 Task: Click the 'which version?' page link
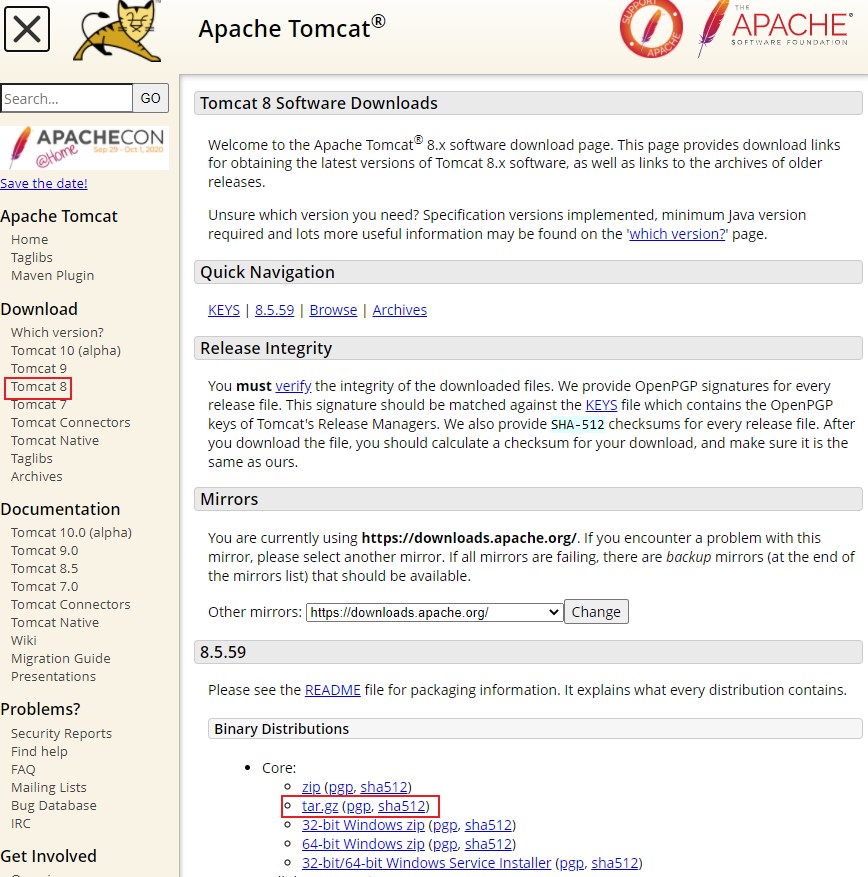(x=677, y=234)
